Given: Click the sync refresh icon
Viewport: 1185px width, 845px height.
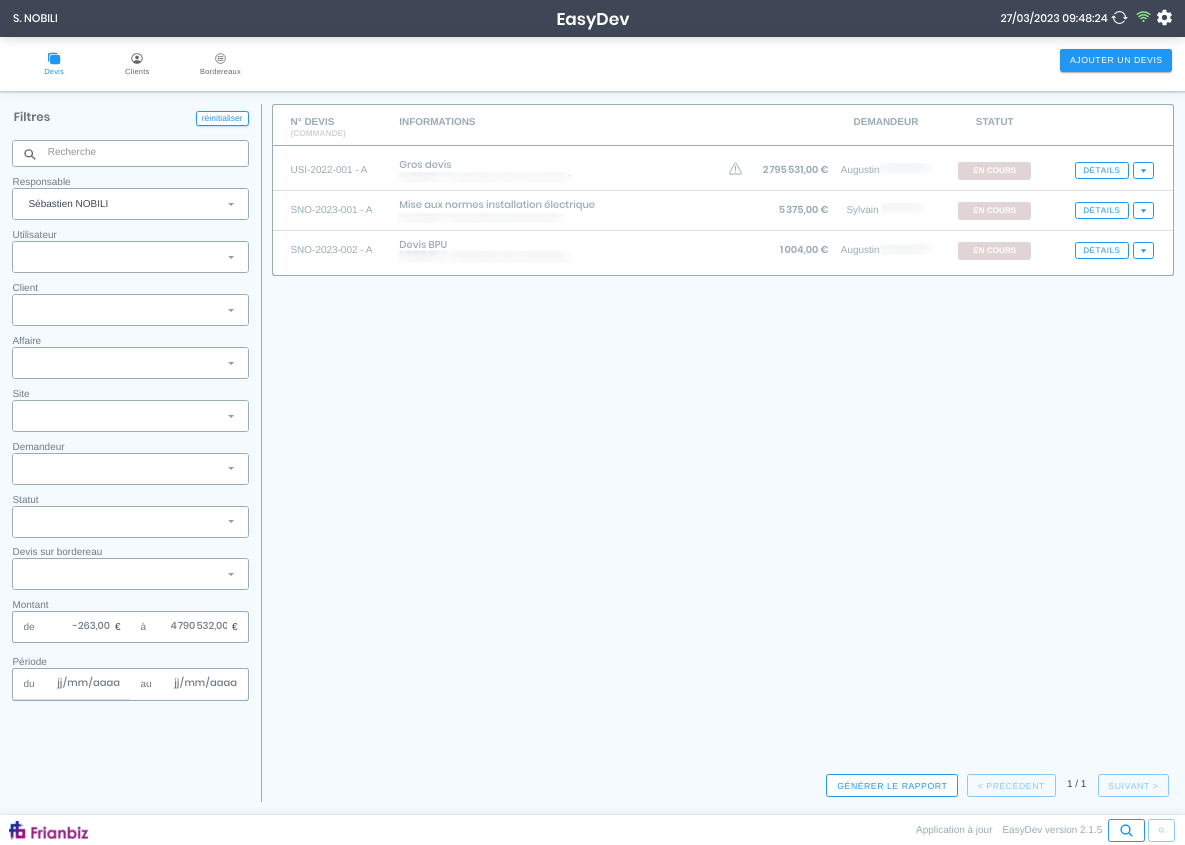Looking at the screenshot, I should click(x=1119, y=17).
